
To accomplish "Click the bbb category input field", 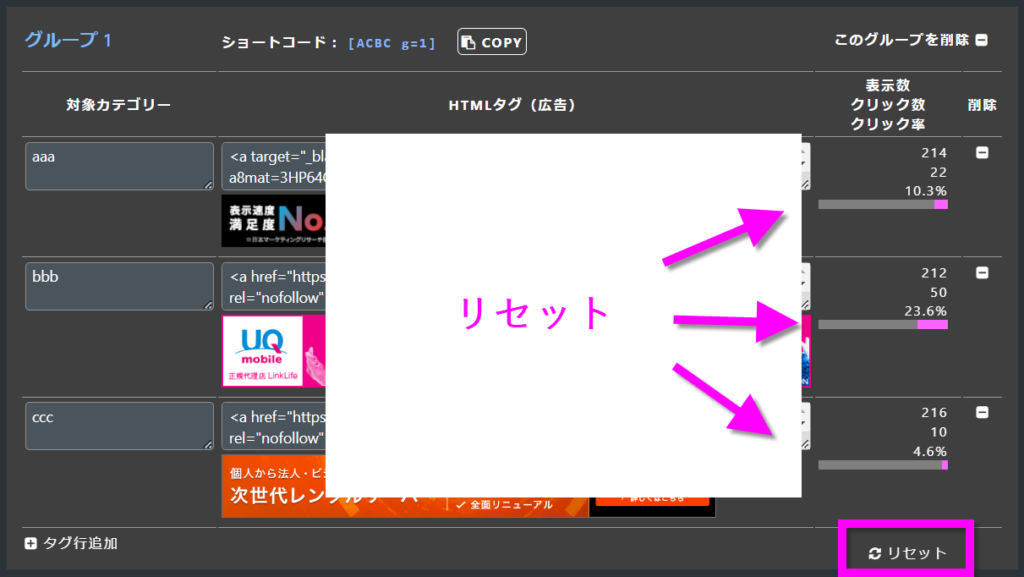I will [119, 286].
